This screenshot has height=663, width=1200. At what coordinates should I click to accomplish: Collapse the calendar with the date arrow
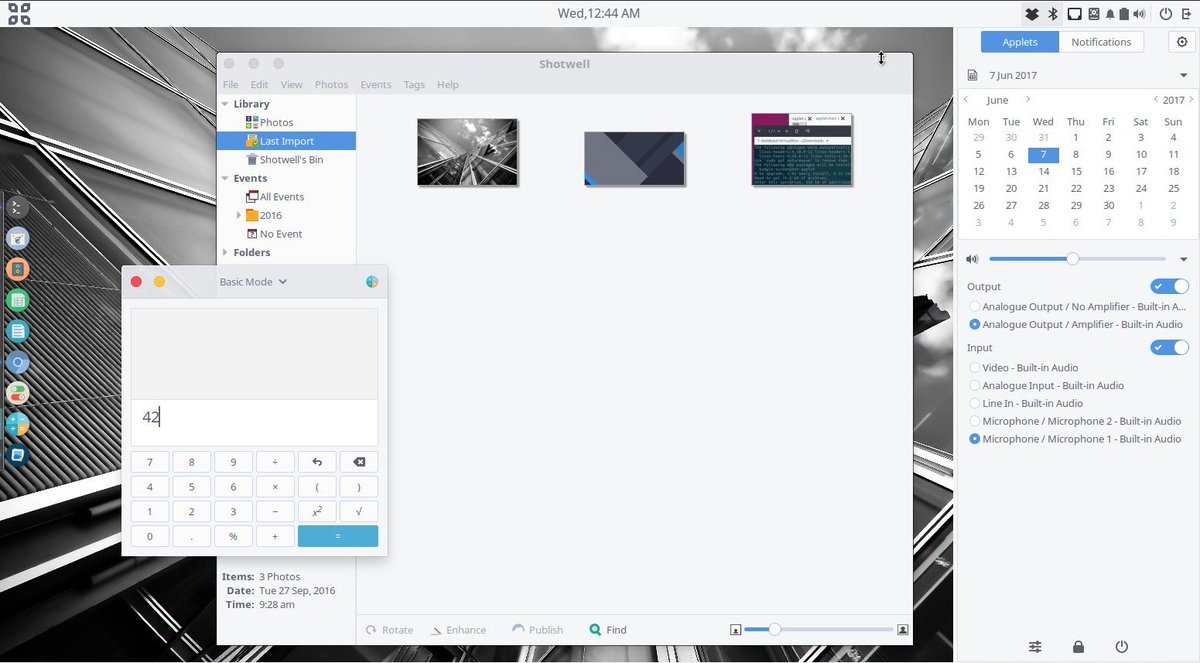pyautogui.click(x=1184, y=75)
